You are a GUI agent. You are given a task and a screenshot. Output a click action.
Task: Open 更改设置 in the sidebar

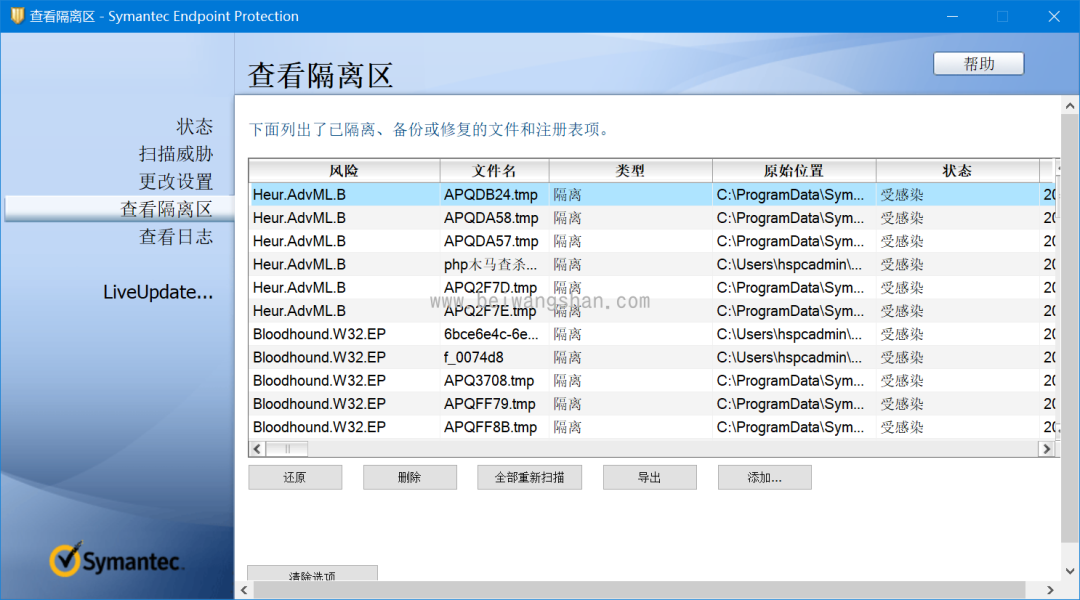click(176, 182)
